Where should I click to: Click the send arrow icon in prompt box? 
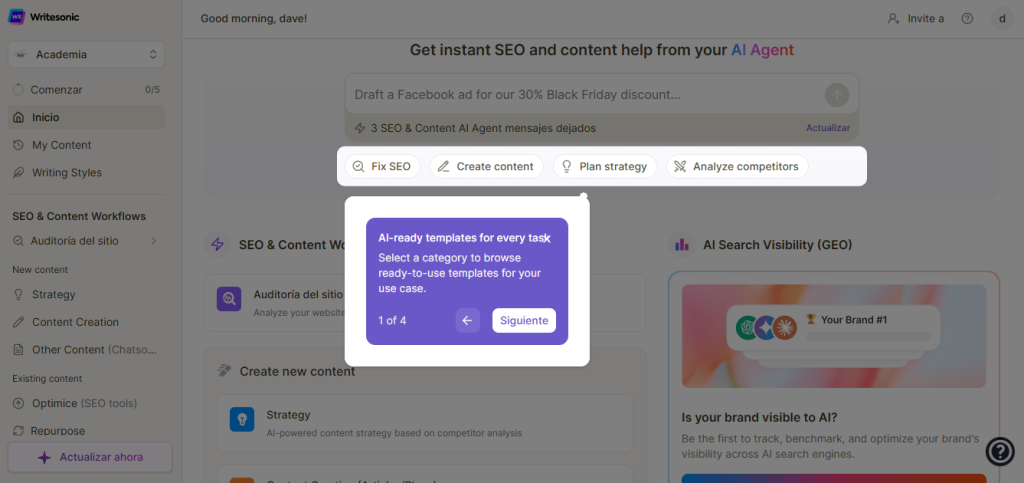(x=836, y=95)
